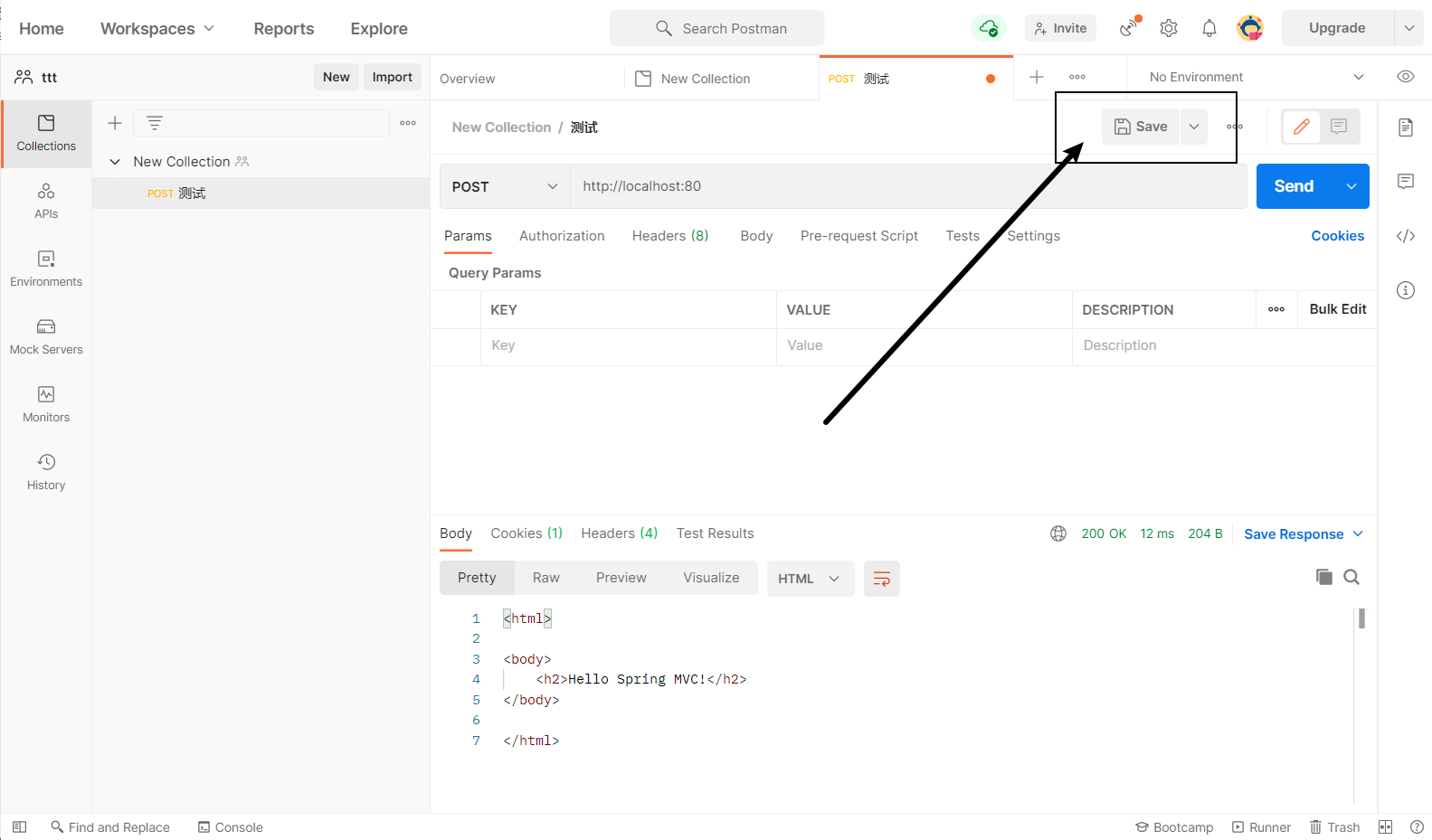The width and height of the screenshot is (1432, 840).
Task: Click the network globe icon in response
Action: (x=1058, y=533)
